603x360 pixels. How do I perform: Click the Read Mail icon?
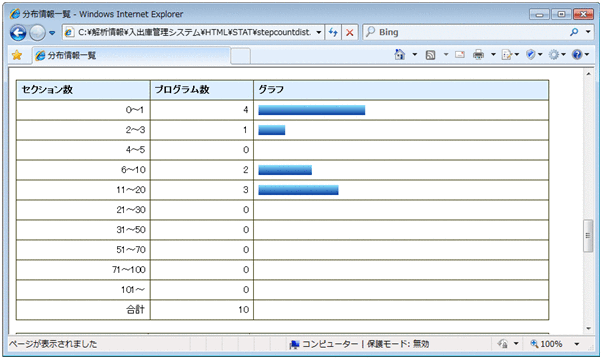460,55
